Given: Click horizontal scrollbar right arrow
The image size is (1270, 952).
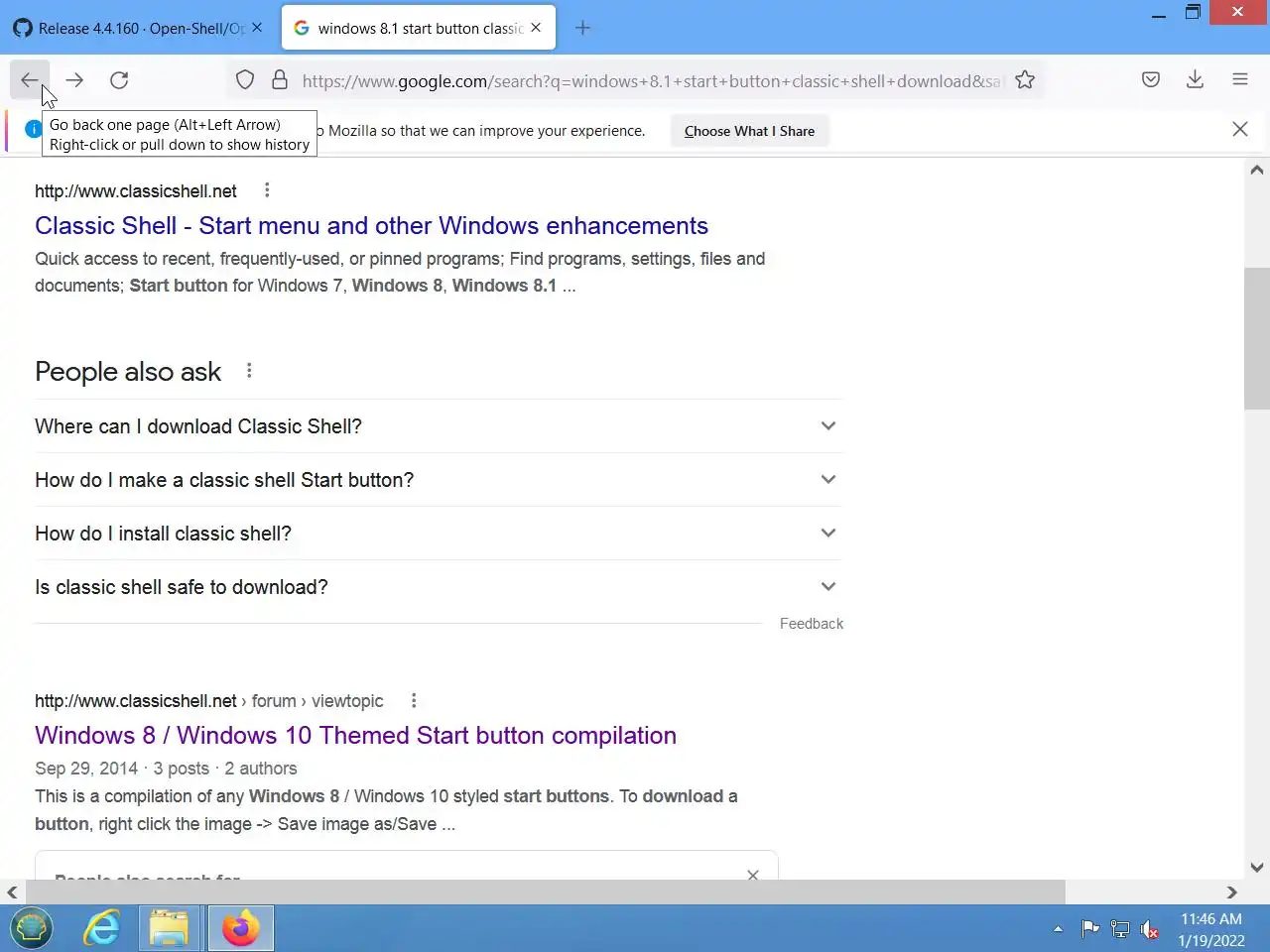Looking at the screenshot, I should [1232, 892].
